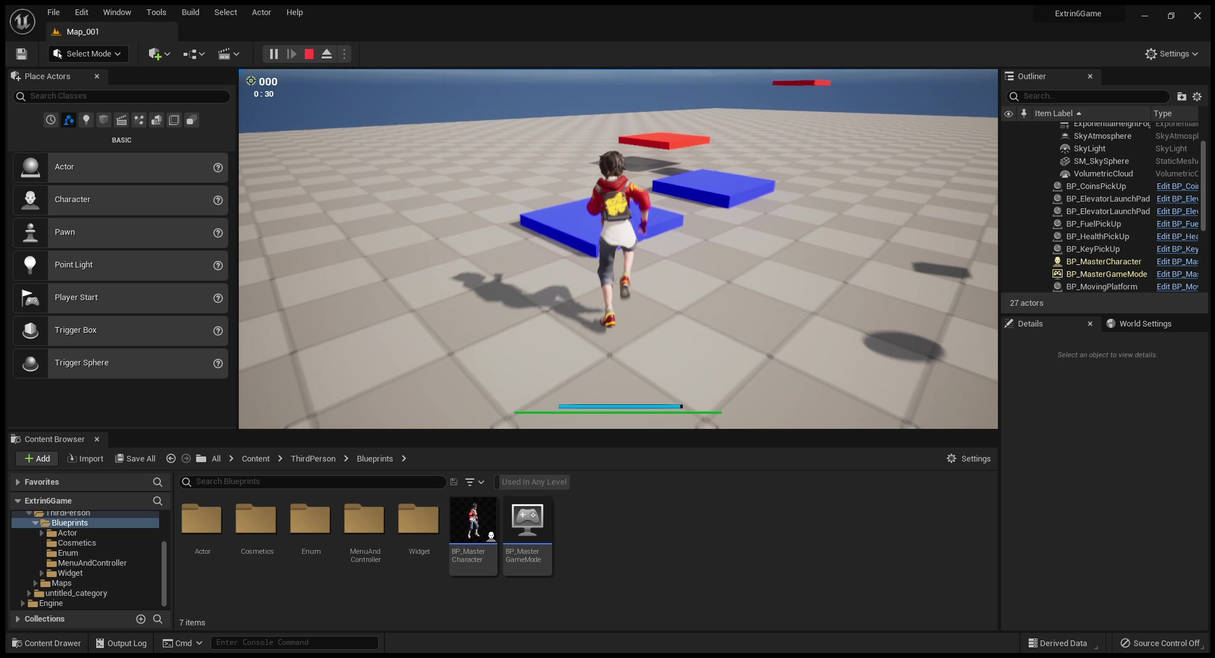
Task: Click Edit BP_MasterGameMode in the Outliner
Action: (x=1177, y=274)
